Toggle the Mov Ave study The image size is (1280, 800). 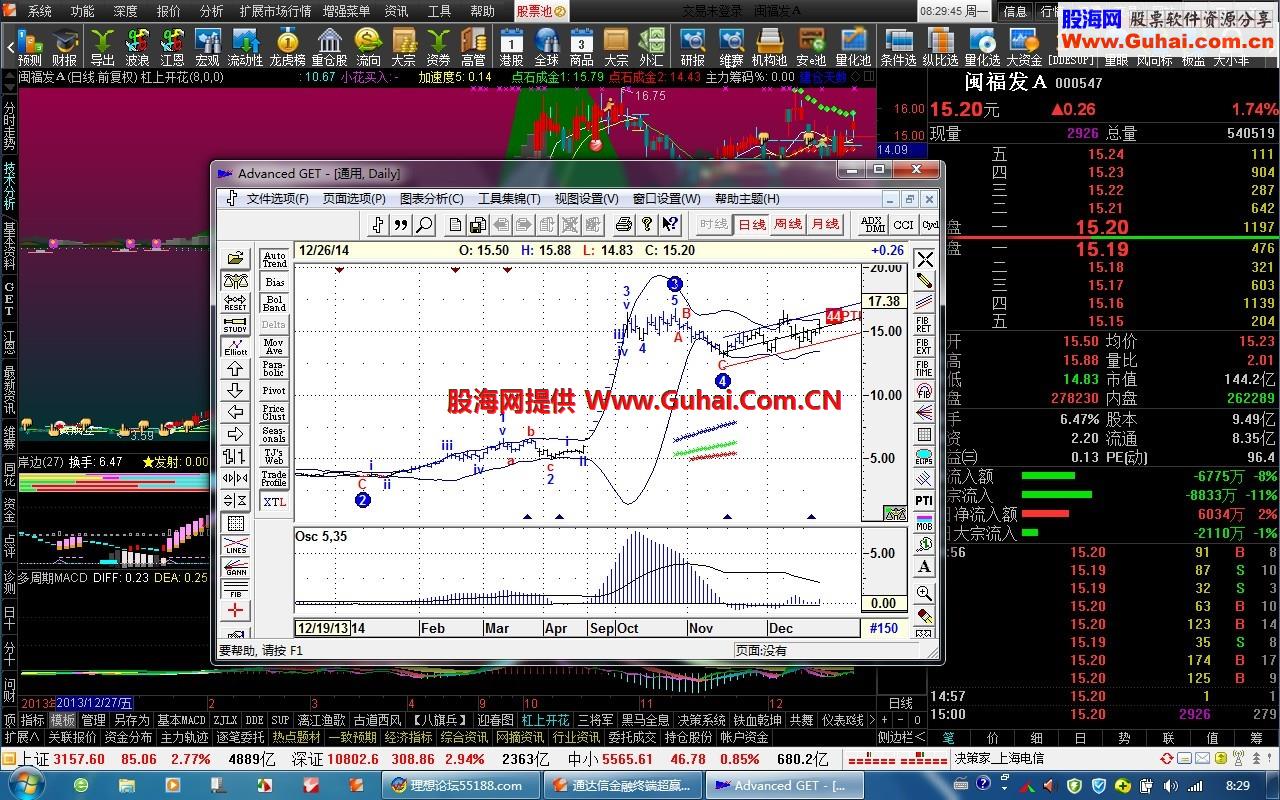coord(274,347)
